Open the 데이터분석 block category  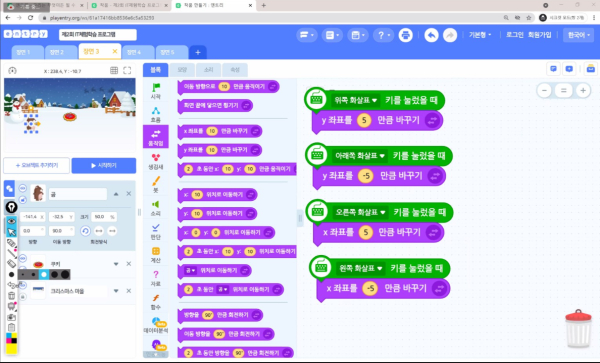pyautogui.click(x=156, y=325)
